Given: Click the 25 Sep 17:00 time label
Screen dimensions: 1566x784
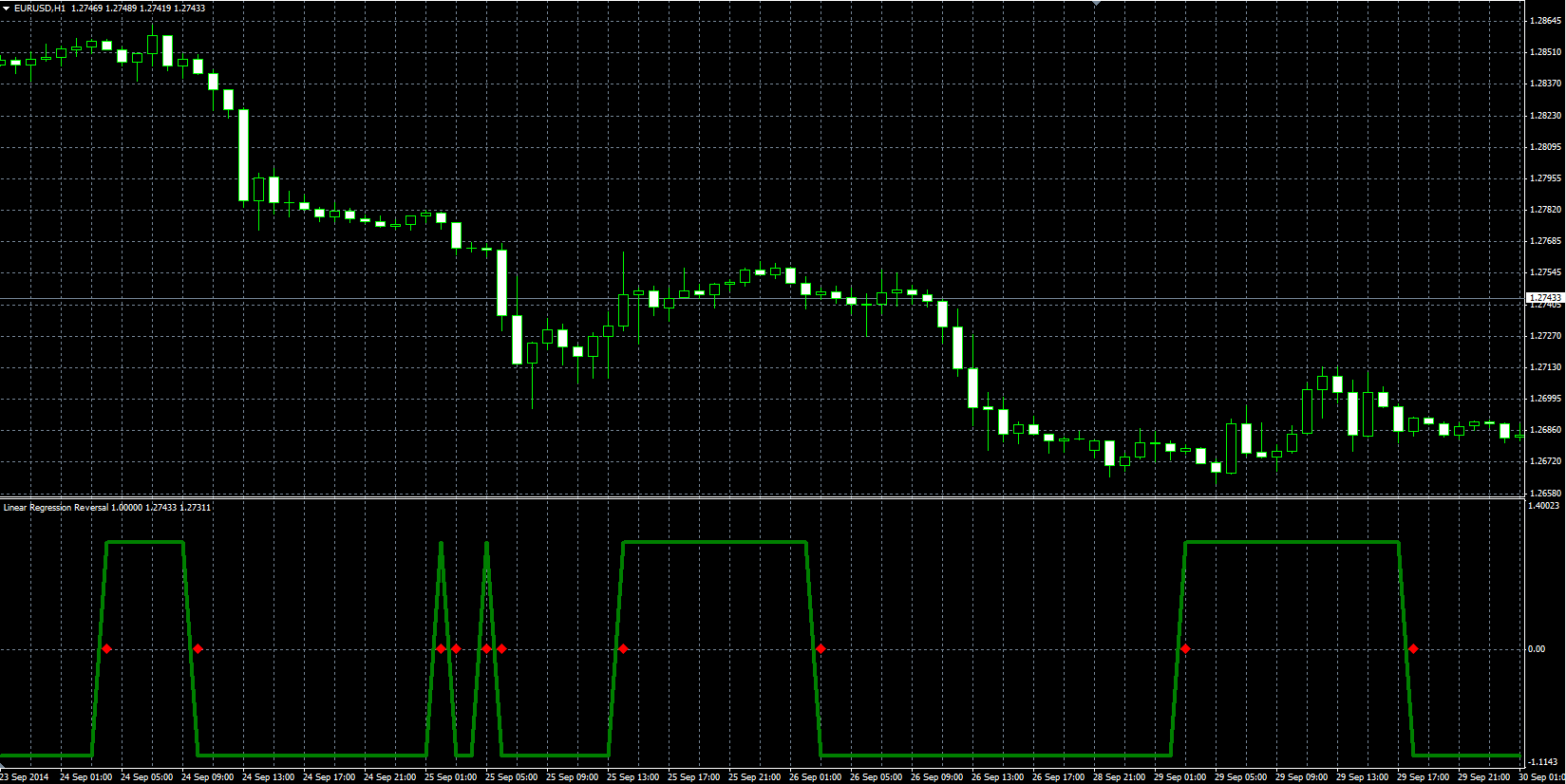Looking at the screenshot, I should (x=693, y=777).
